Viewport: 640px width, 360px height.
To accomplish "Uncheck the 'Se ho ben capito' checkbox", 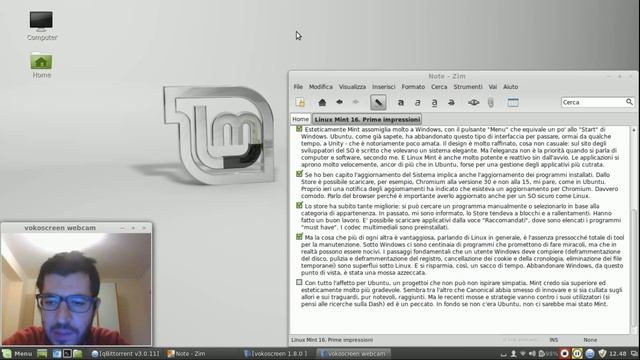I will 299,174.
